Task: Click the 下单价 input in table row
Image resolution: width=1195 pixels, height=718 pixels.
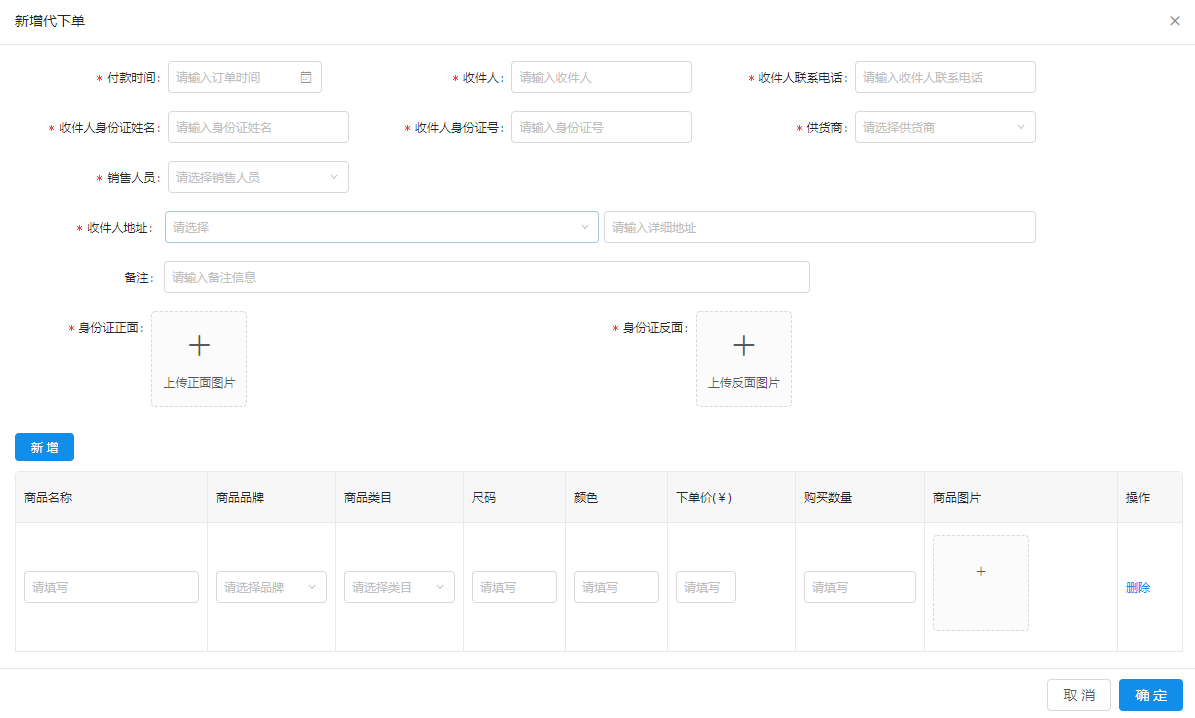Action: tap(706, 587)
